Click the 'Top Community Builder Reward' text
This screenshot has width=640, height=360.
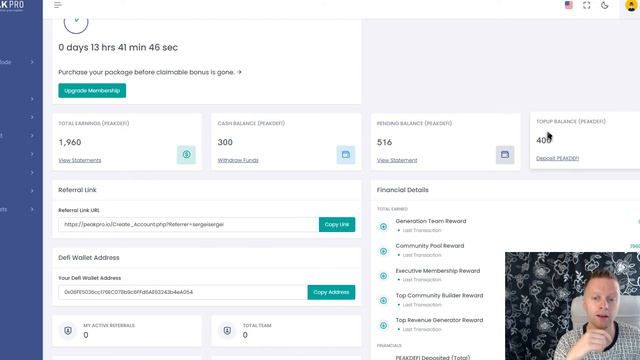coord(439,296)
